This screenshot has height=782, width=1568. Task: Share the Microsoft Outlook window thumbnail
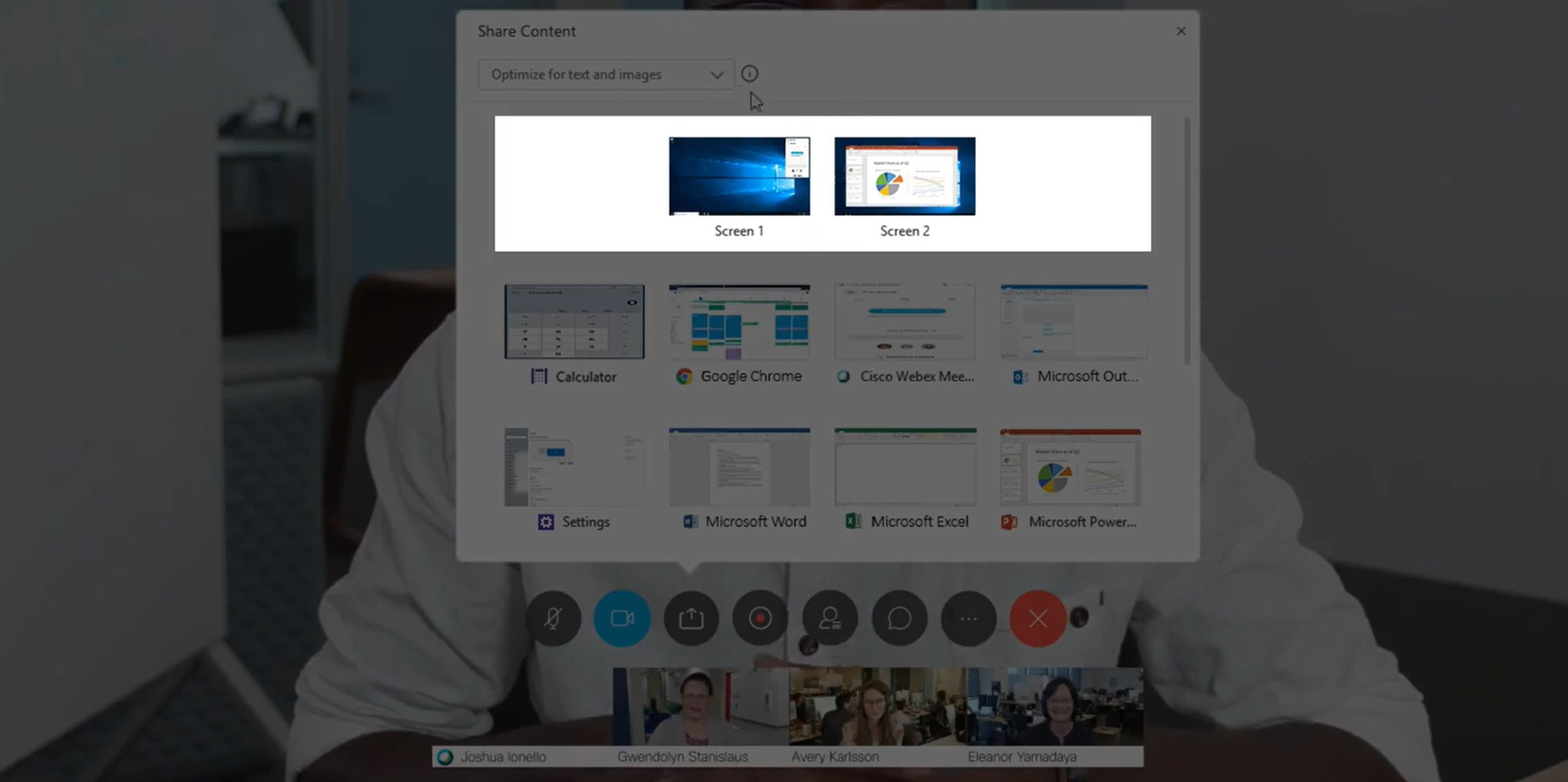point(1074,322)
